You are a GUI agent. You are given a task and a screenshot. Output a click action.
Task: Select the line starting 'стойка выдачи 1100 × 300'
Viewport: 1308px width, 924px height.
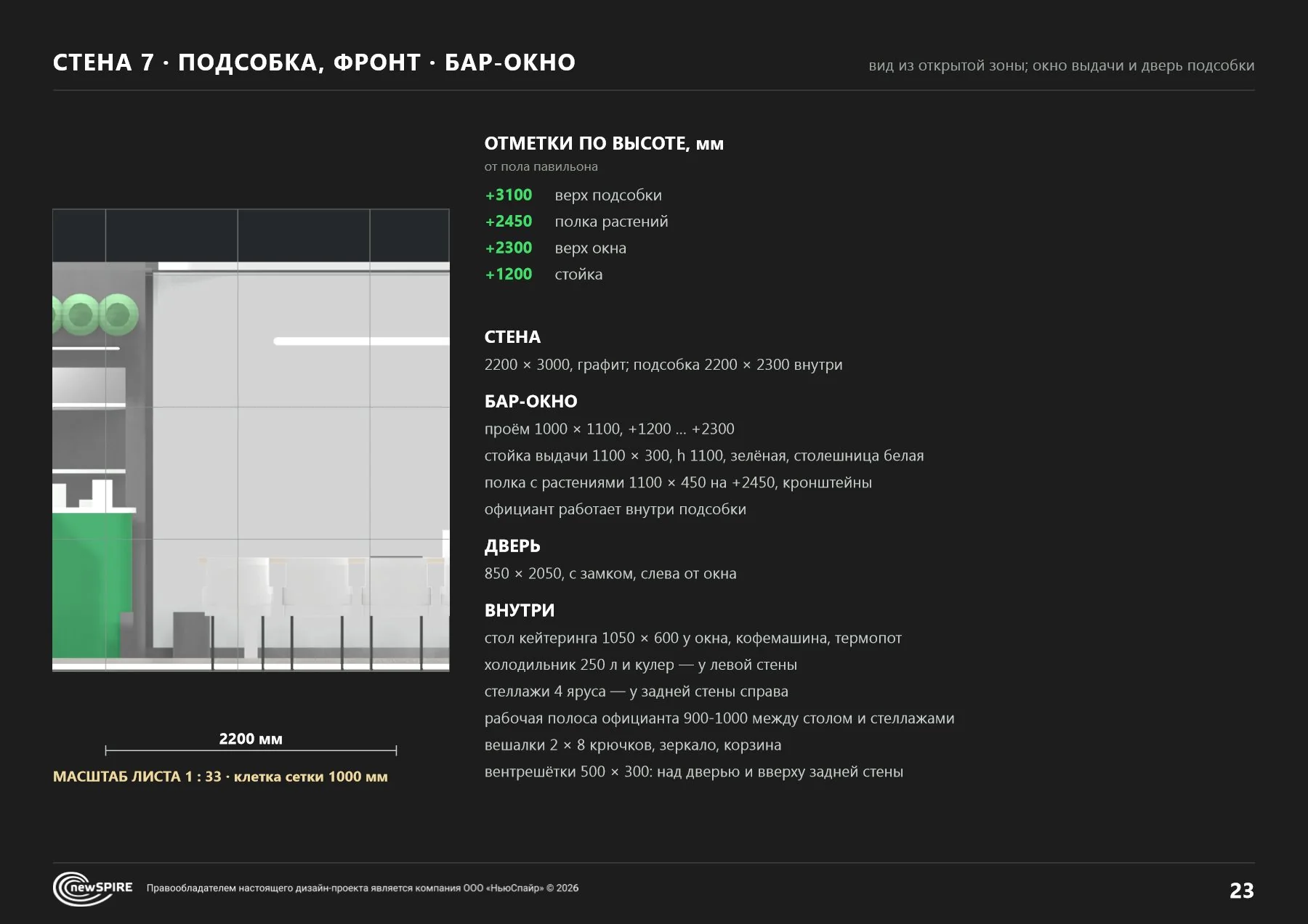point(704,455)
